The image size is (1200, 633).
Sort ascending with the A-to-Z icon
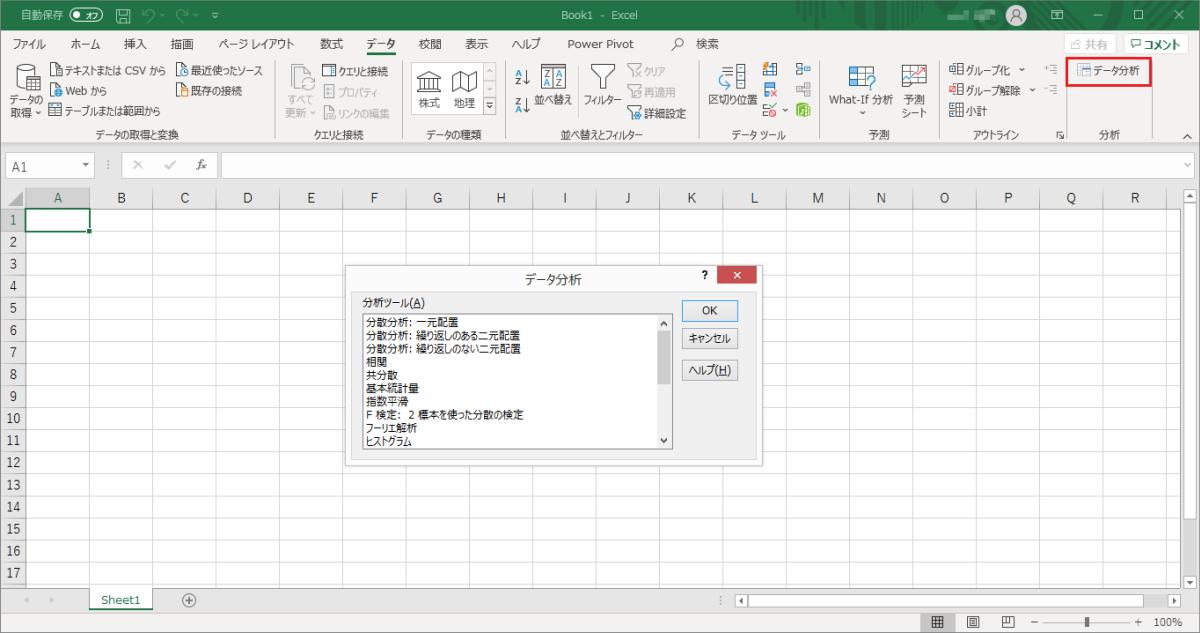tap(521, 75)
